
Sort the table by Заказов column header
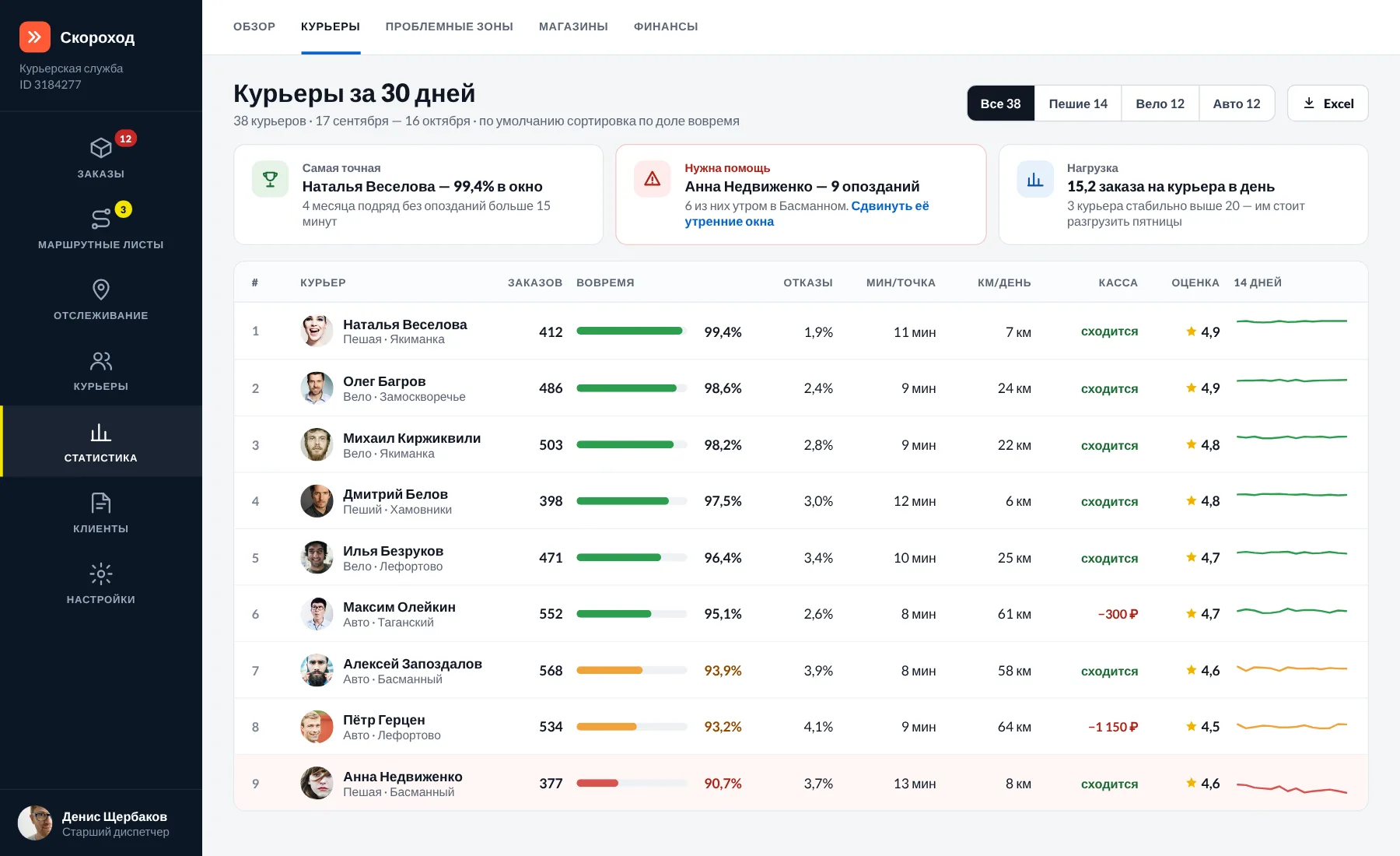click(535, 282)
